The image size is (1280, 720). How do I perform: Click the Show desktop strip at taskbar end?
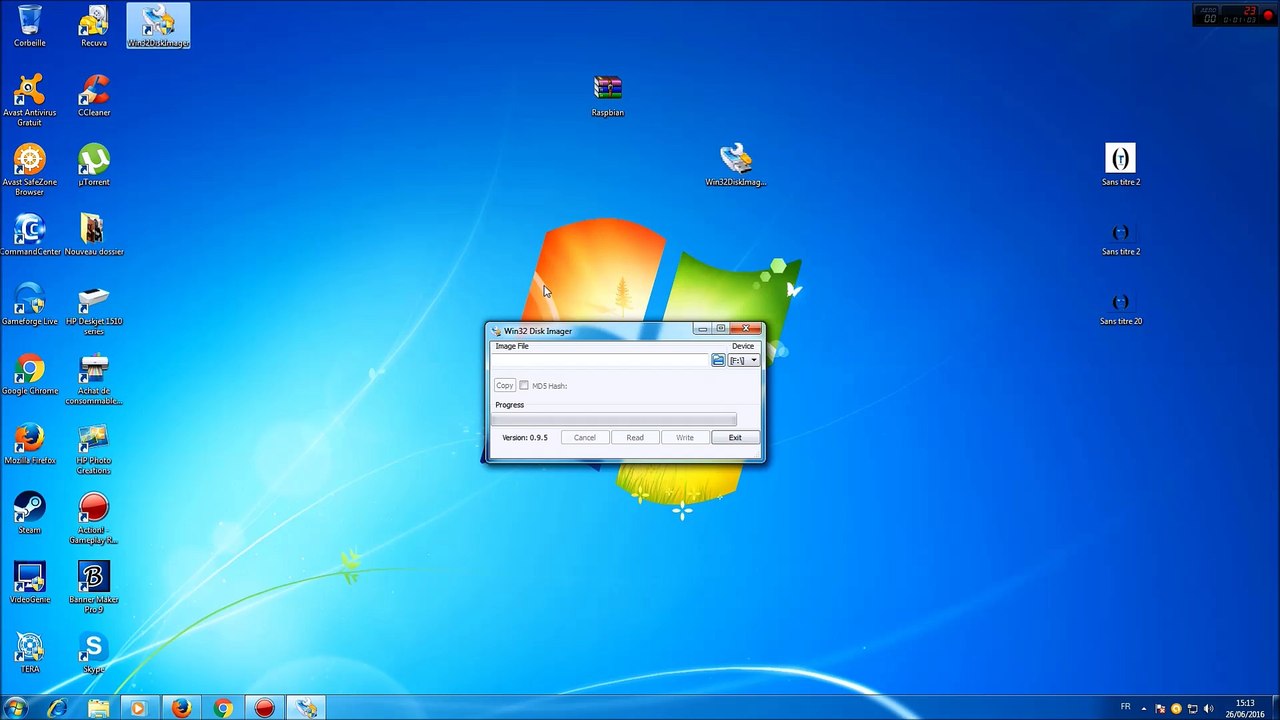(1274, 708)
